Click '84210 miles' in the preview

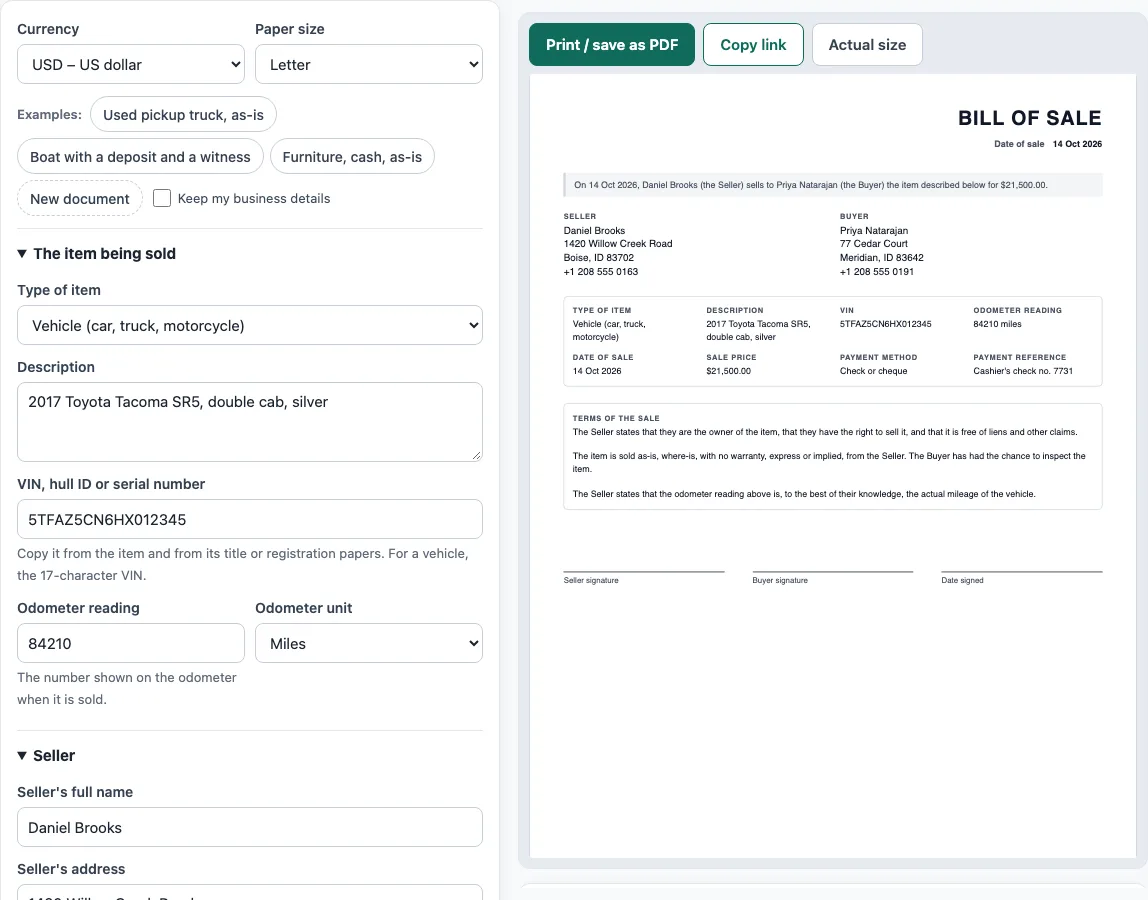coord(997,324)
